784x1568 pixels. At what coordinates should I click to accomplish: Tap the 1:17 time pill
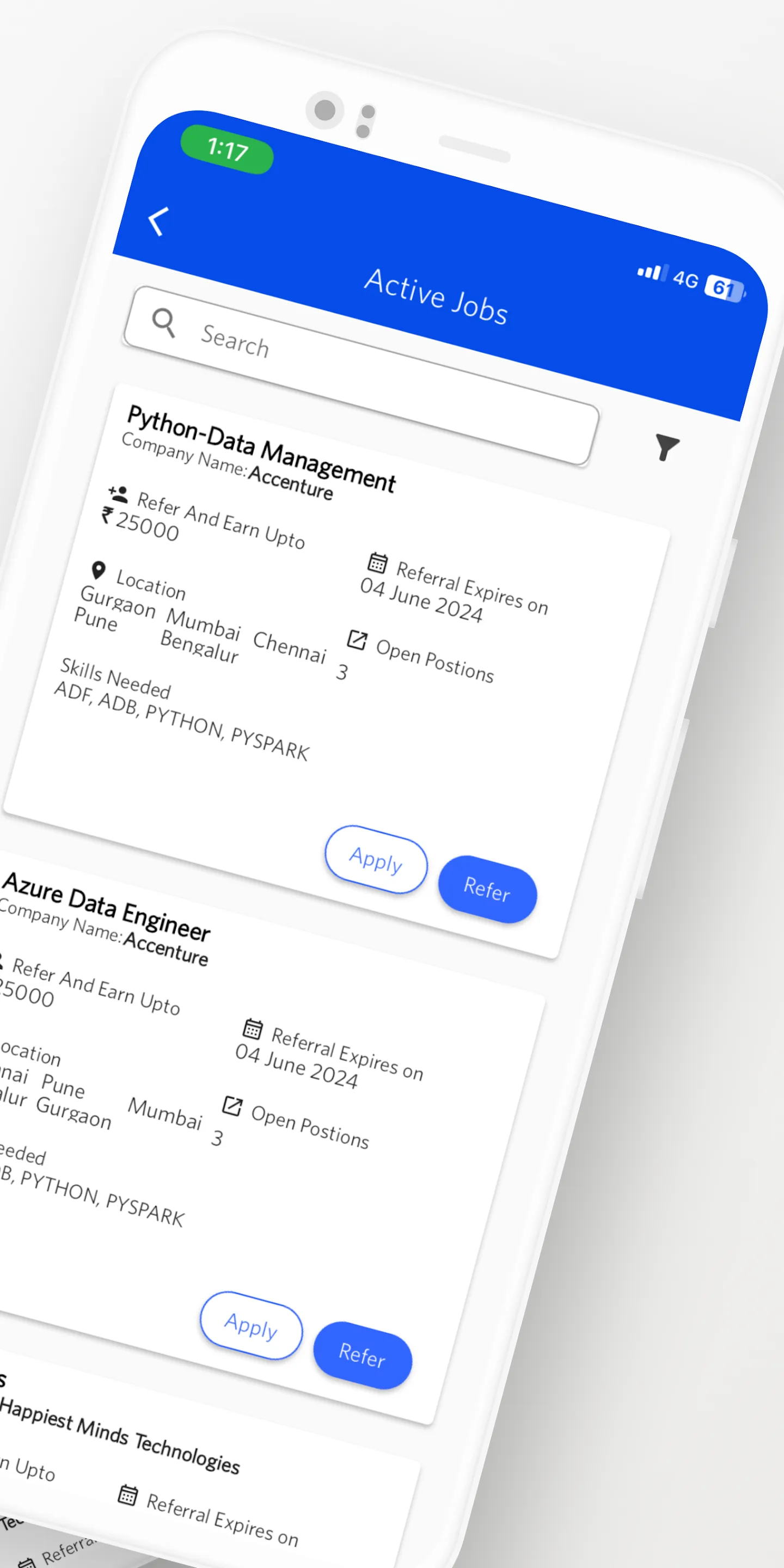(227, 149)
